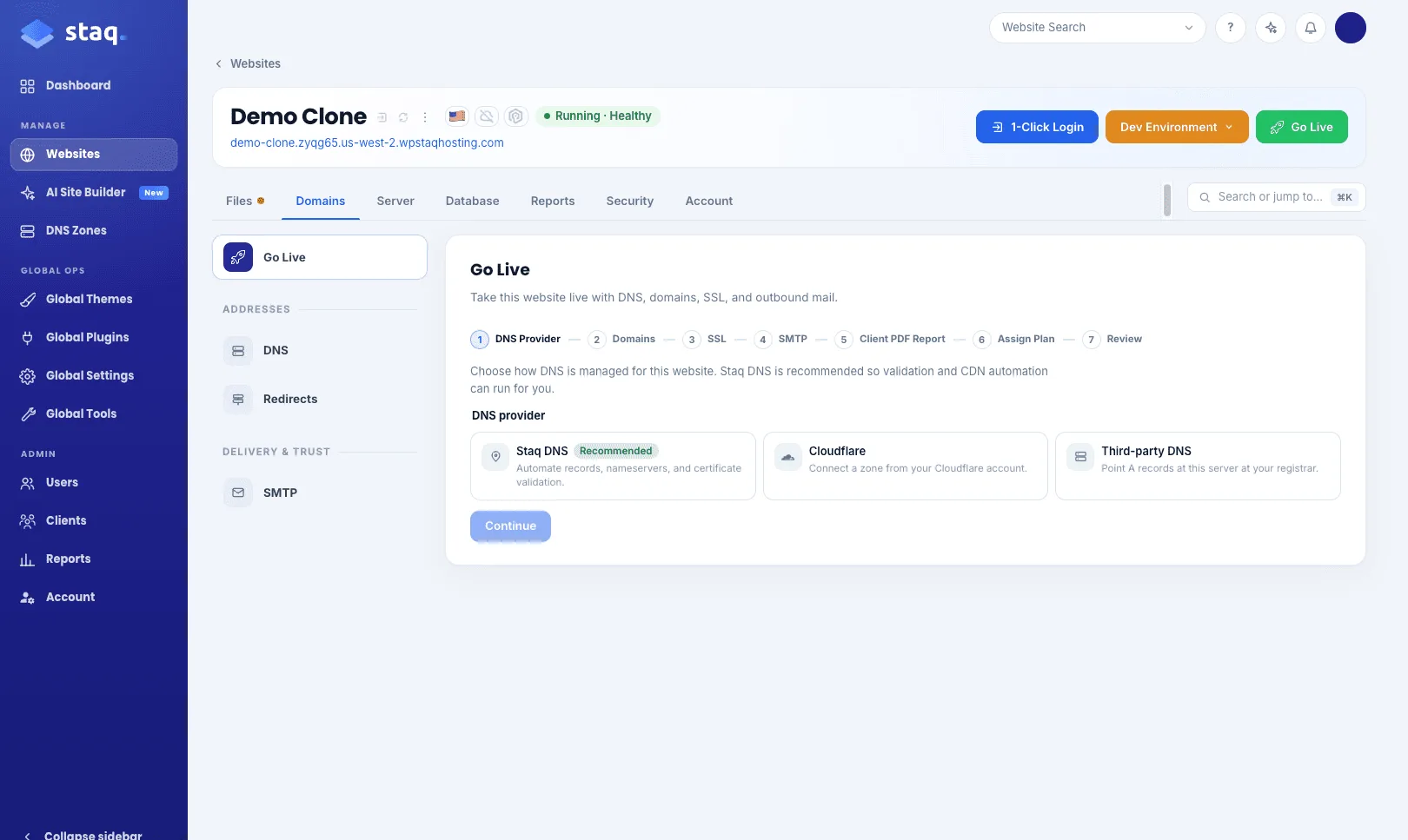1408x840 pixels.
Task: Click the SMTP envelope icon
Action: click(238, 493)
